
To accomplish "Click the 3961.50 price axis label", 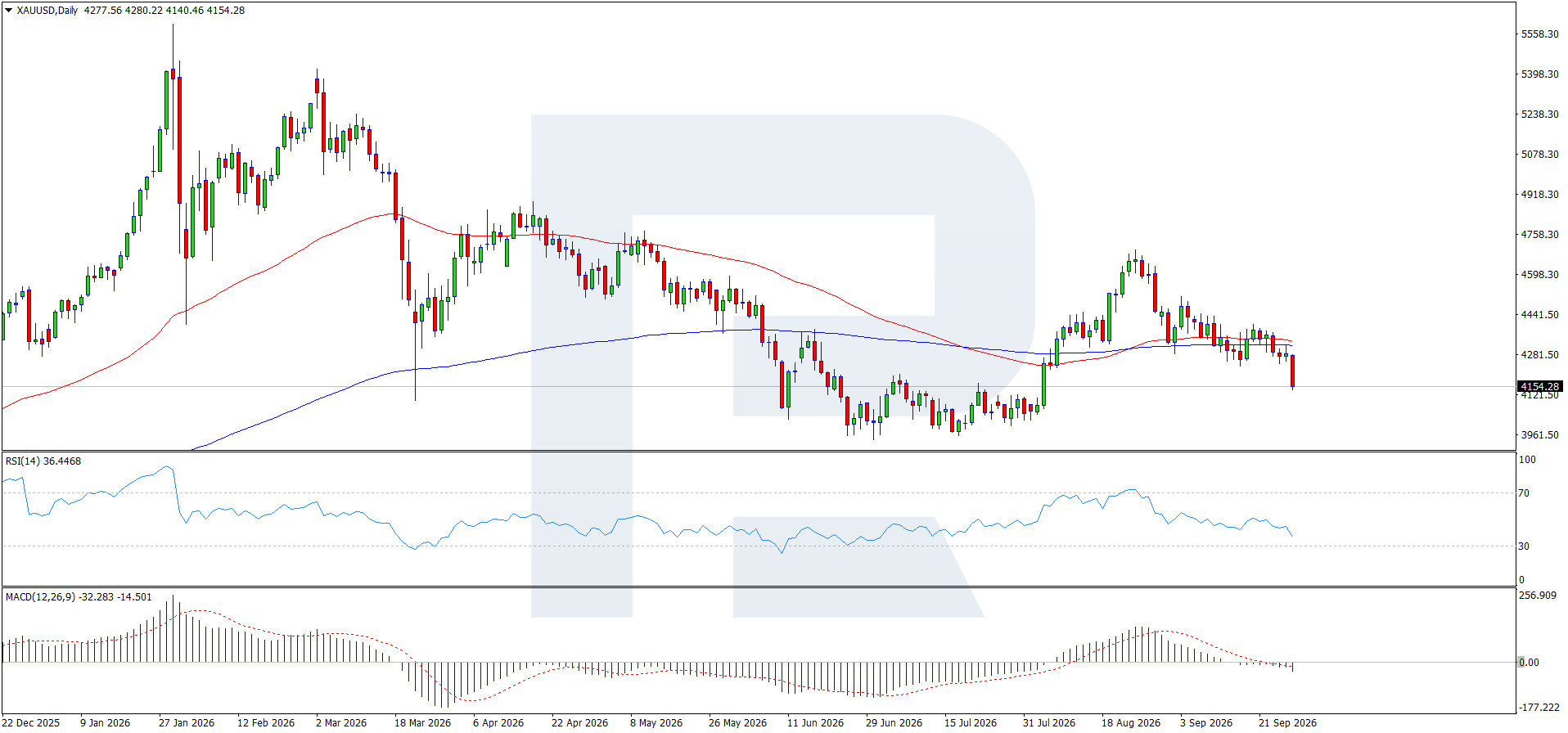I will (1539, 435).
